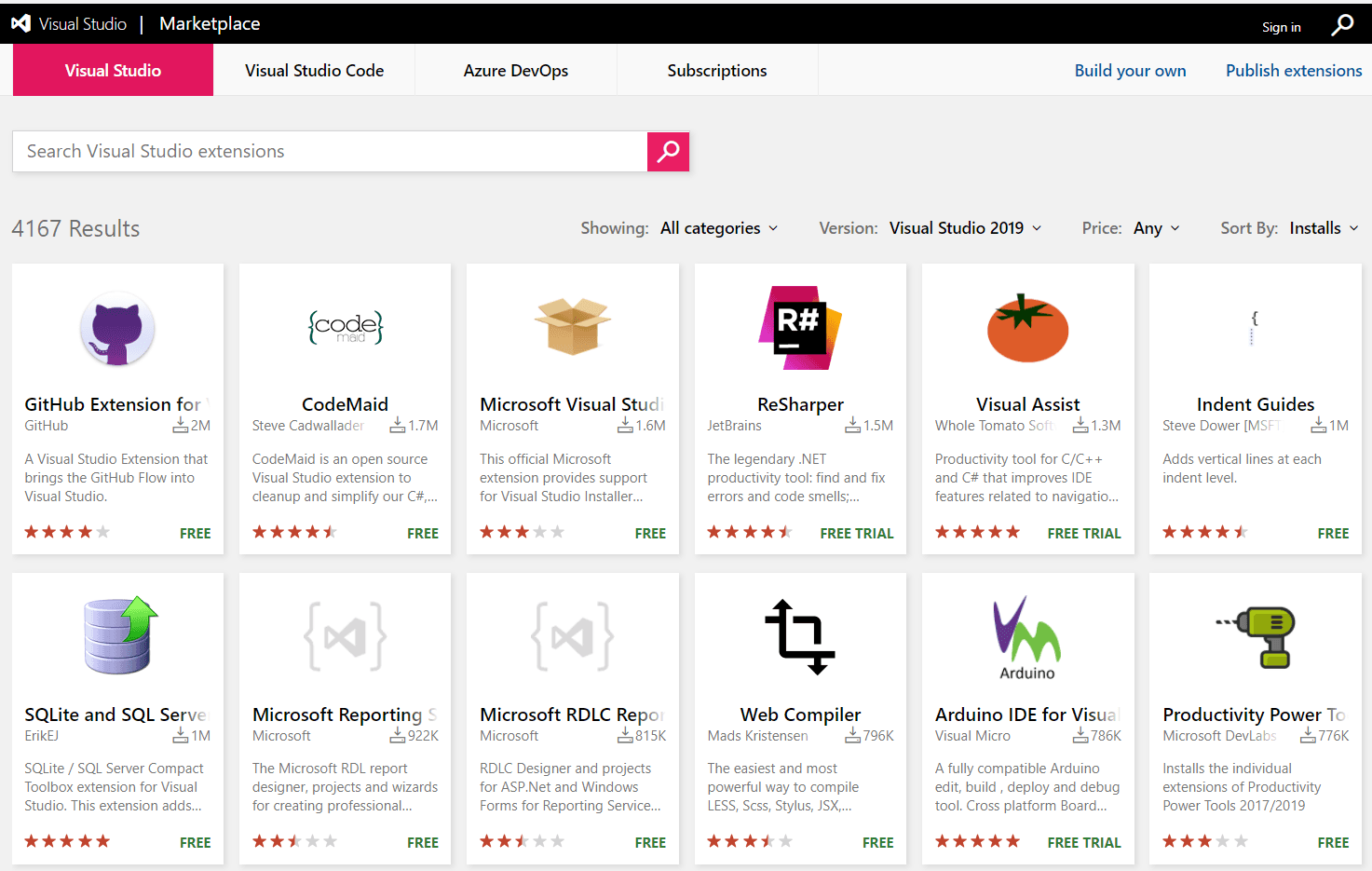Click FREE TRIAL label on ReSharper card

click(x=857, y=533)
